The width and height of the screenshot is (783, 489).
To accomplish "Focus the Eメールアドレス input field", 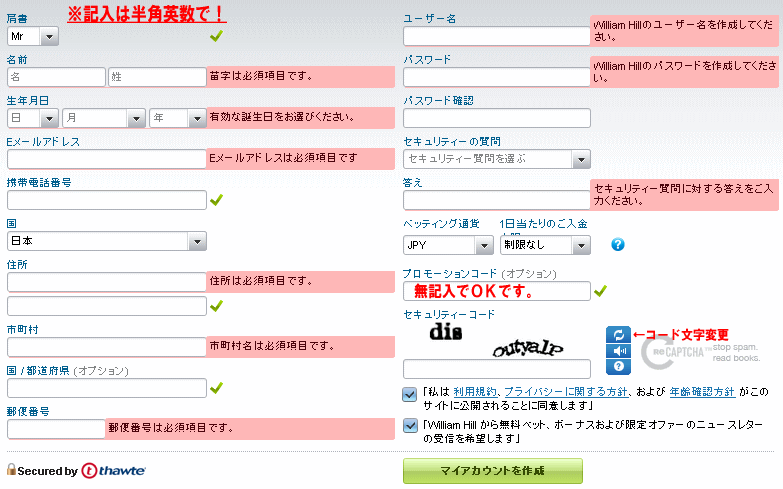I will click(x=107, y=159).
